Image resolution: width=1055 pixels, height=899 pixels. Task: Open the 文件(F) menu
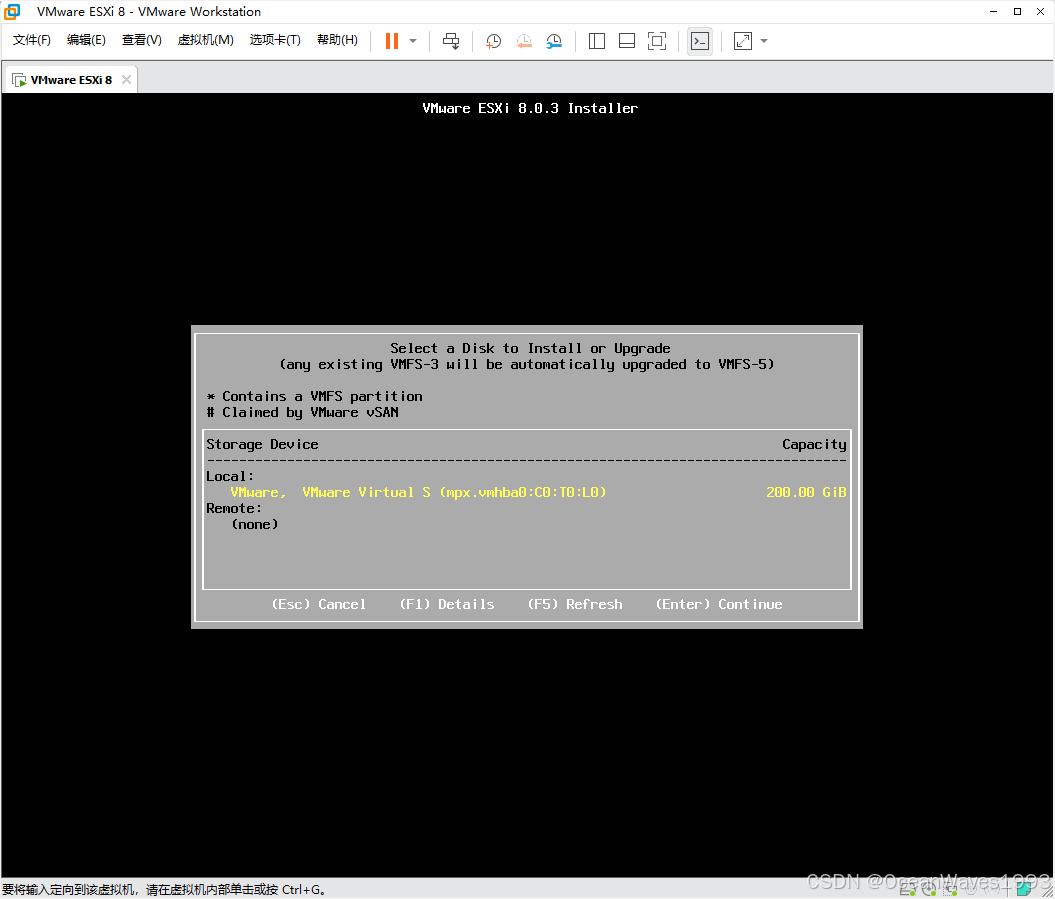click(x=32, y=40)
